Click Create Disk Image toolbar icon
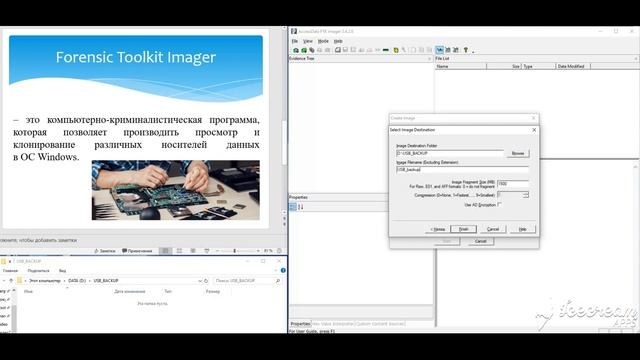This screenshot has width=640, height=360. click(338, 50)
